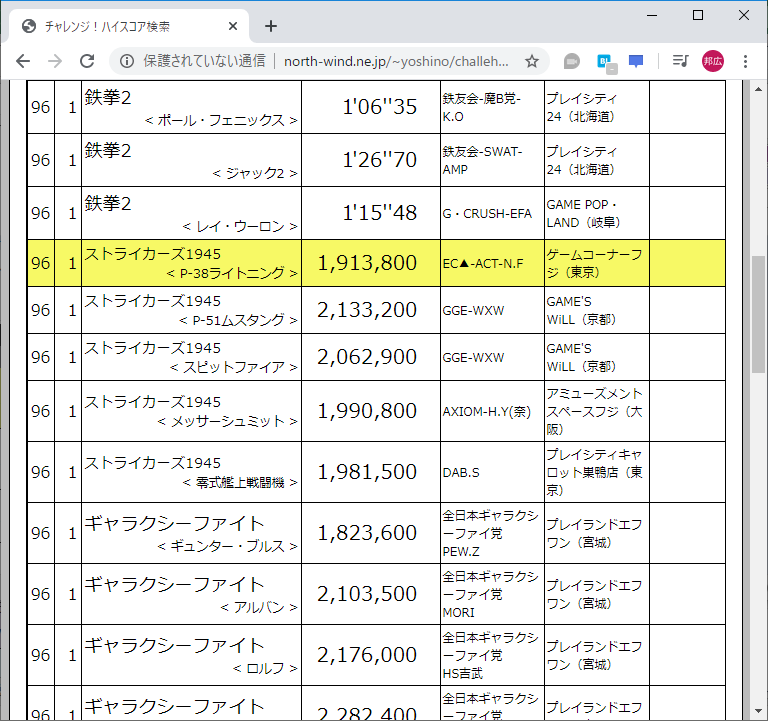Viewport: 768px width, 721px height.
Task: Click the P-38ライトニング entry
Action: 232,273
